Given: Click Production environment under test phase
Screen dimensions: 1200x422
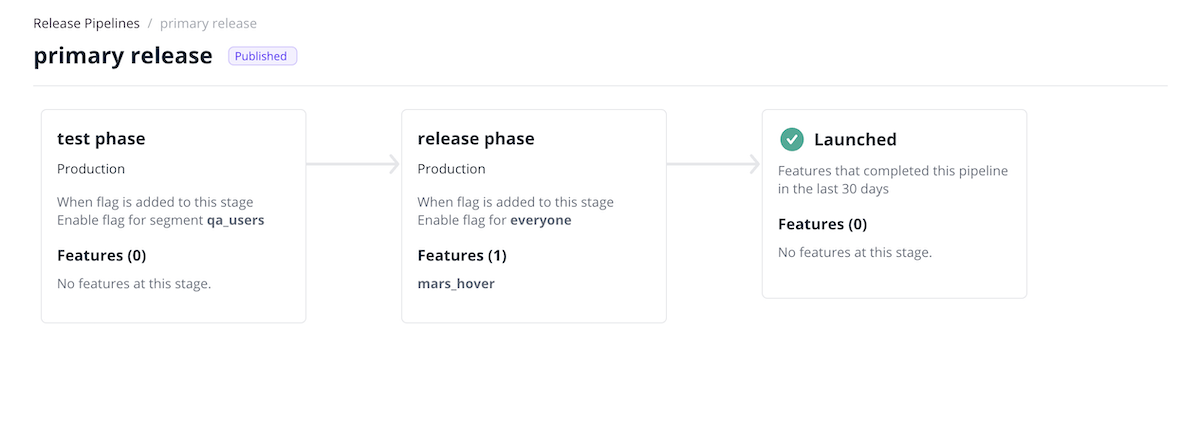Looking at the screenshot, I should tap(91, 169).
